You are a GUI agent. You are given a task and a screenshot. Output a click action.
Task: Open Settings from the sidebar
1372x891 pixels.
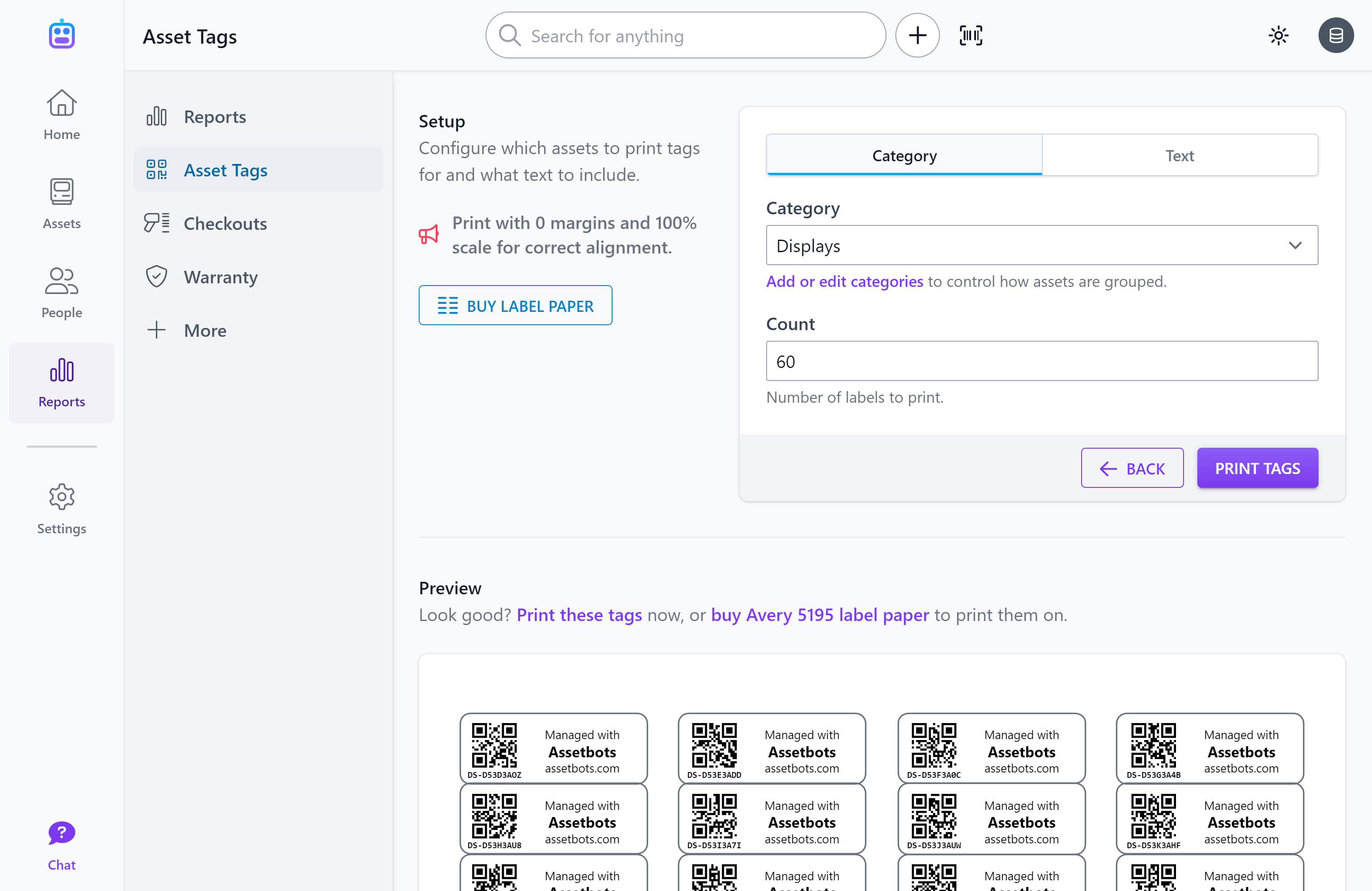tap(61, 509)
